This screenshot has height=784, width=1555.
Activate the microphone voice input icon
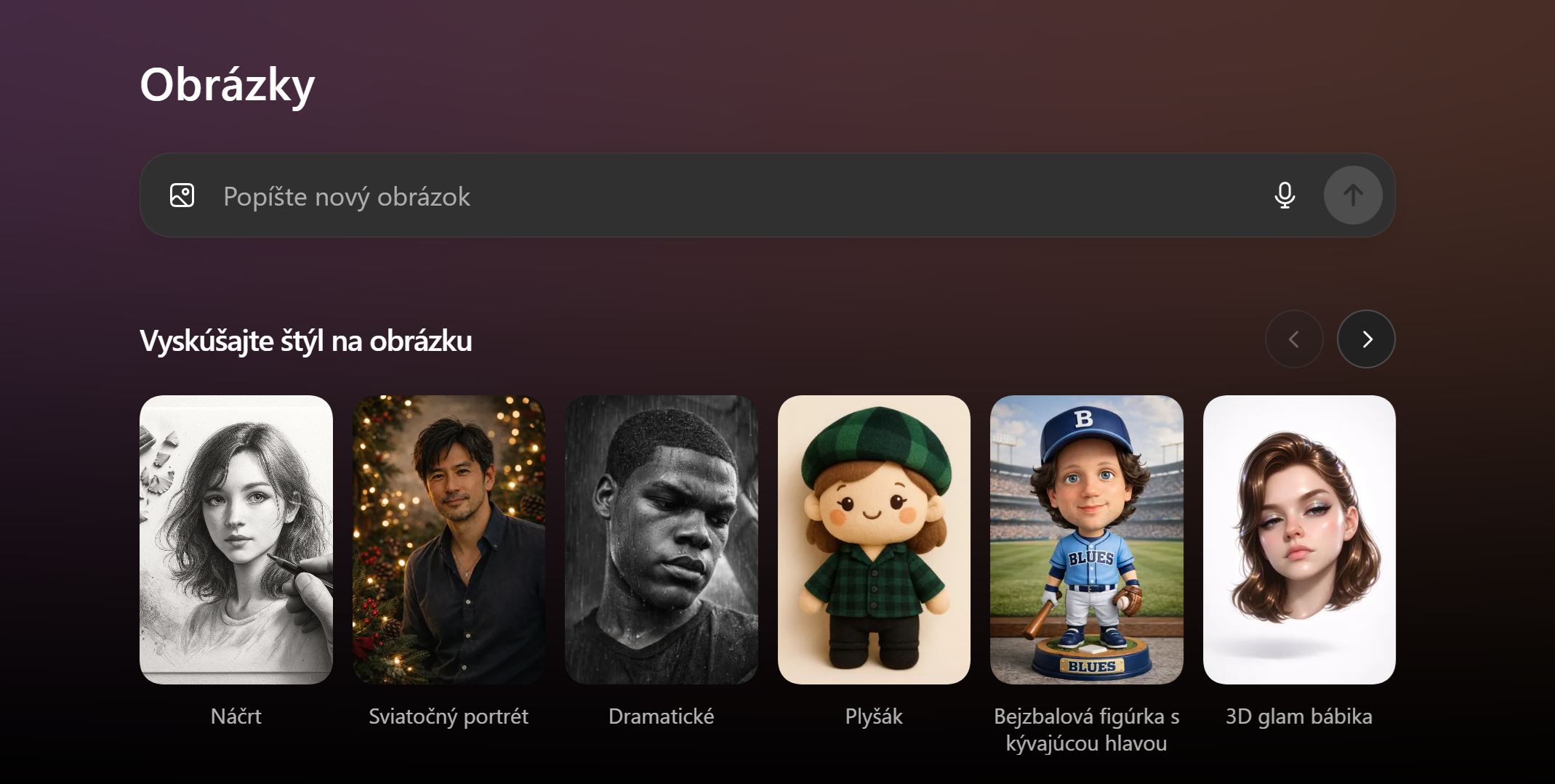point(1285,195)
